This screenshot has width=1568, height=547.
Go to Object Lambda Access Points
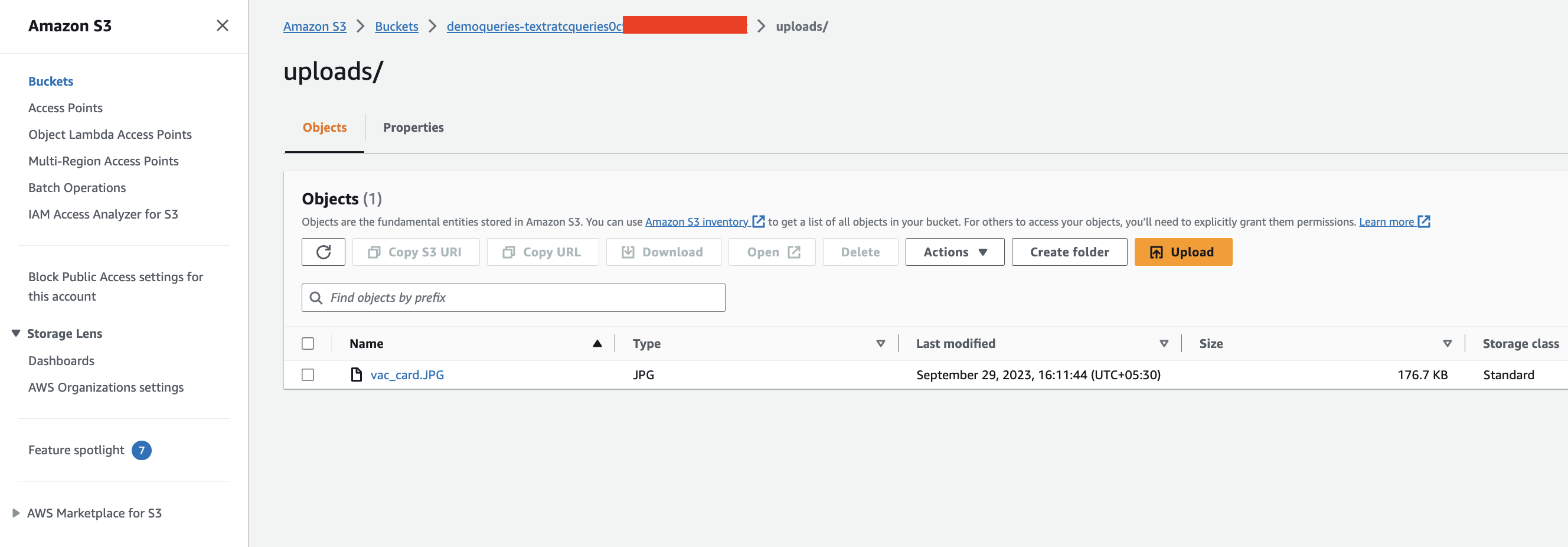click(x=110, y=135)
